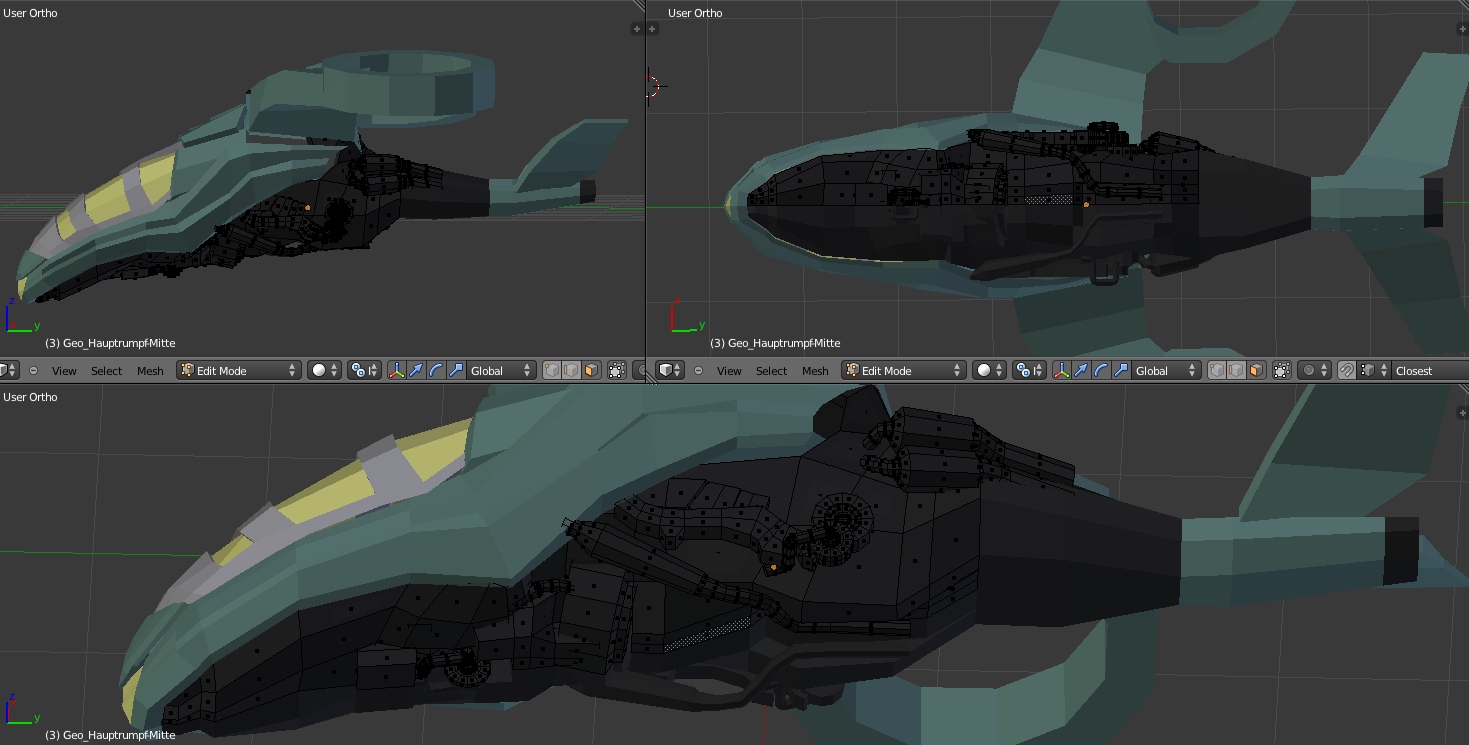
Task: Switch to vertex select mode in the top-right viewport
Action: 1217,371
